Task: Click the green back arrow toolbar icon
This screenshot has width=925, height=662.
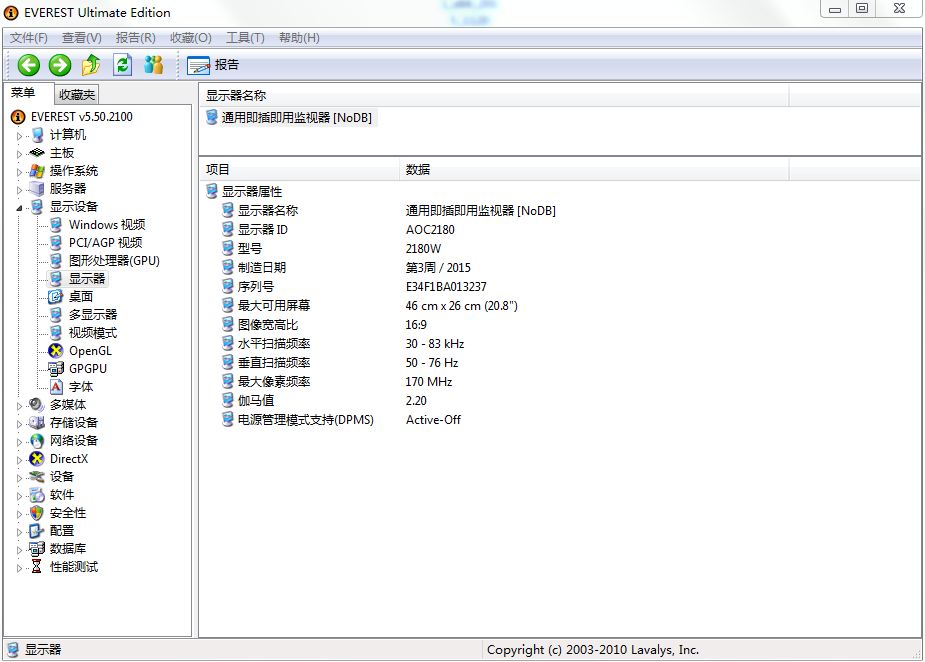Action: click(29, 65)
